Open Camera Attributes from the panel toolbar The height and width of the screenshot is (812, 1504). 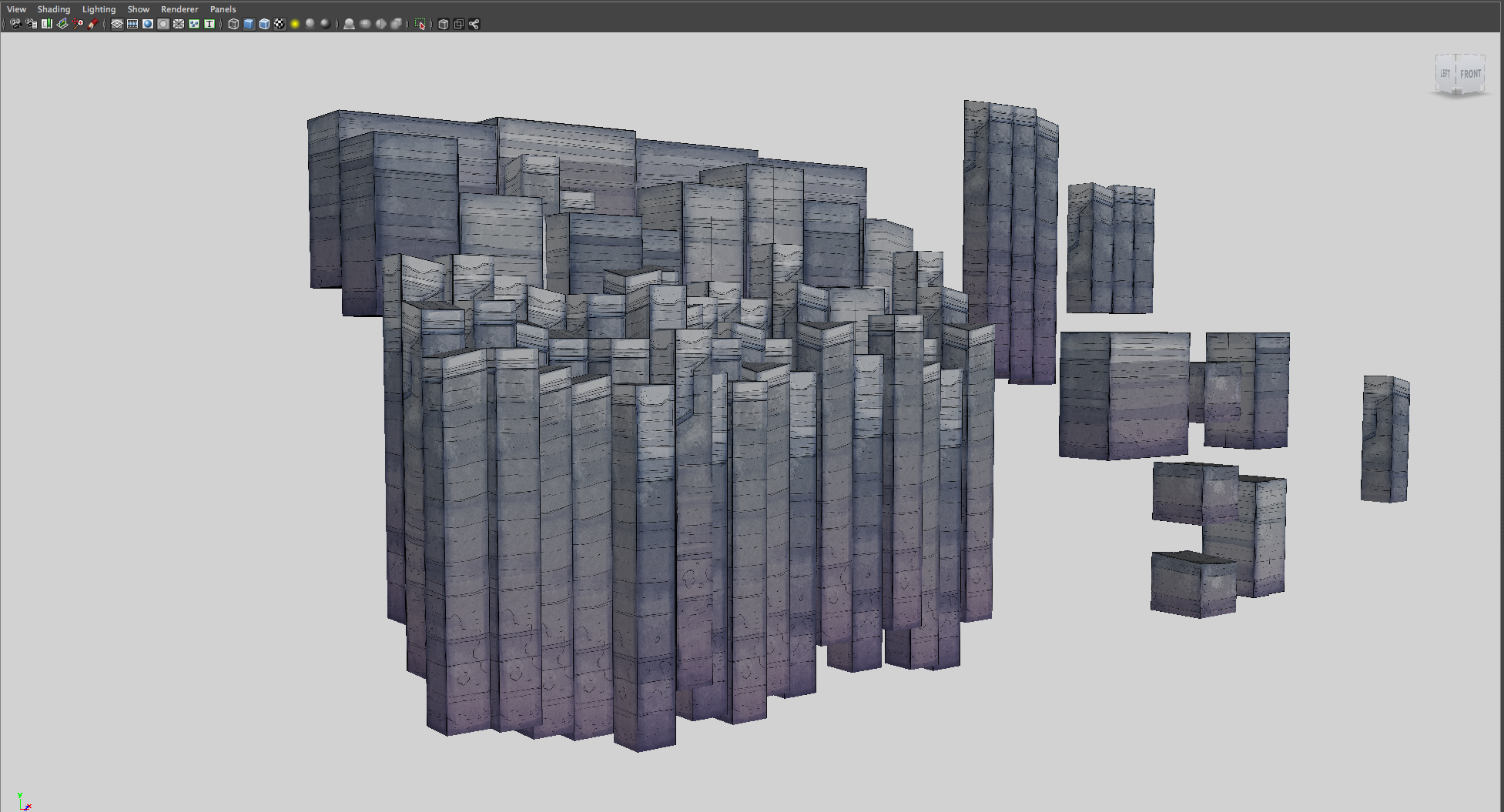tap(32, 24)
